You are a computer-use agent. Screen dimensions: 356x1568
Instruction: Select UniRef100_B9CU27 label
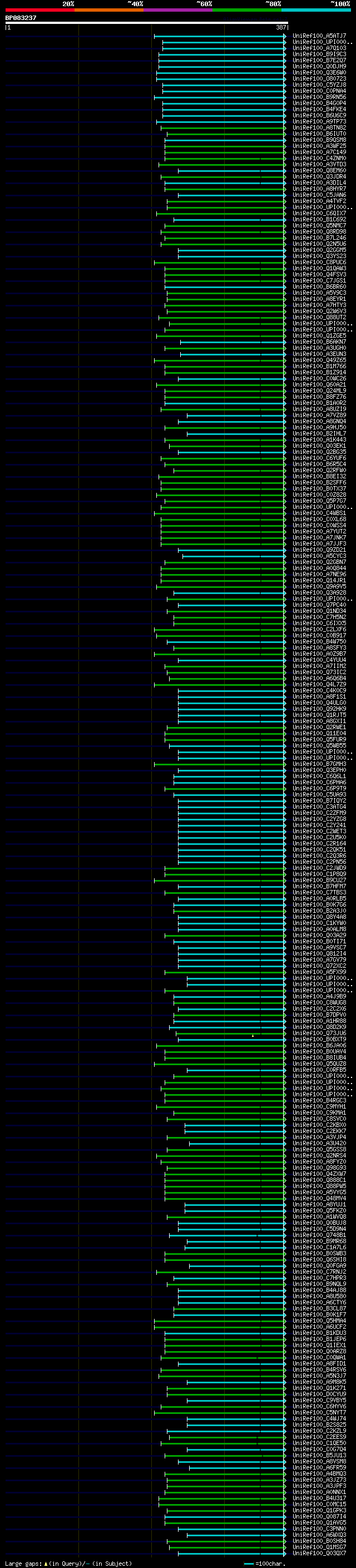click(319, 880)
